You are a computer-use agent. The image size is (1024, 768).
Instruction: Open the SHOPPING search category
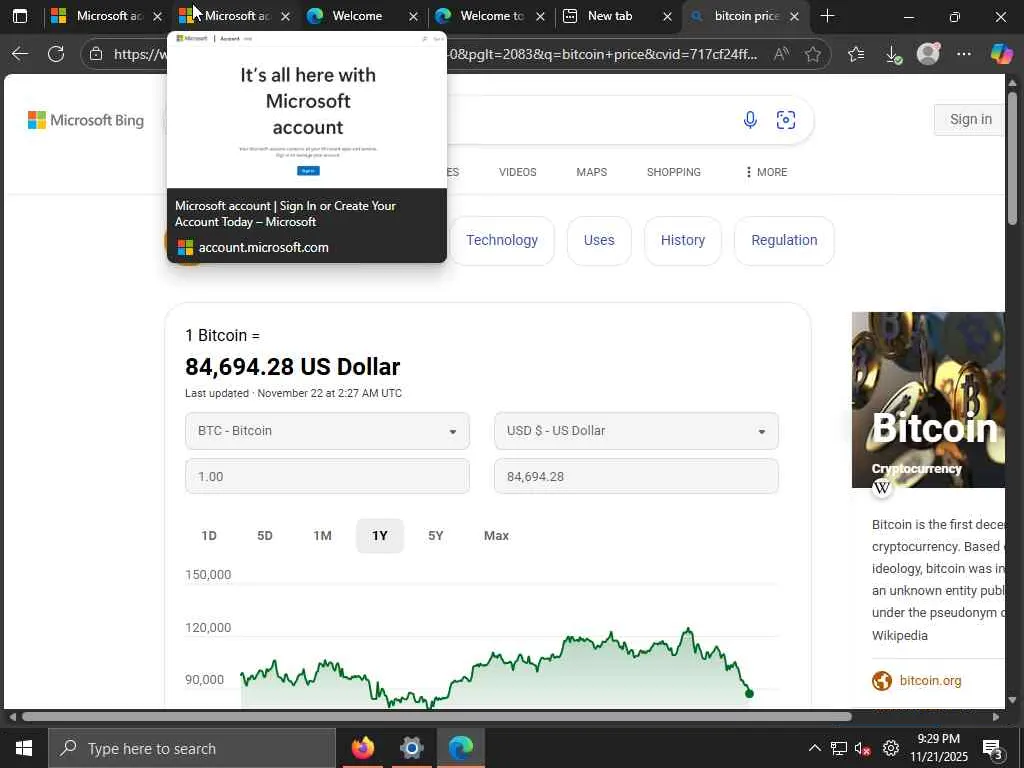pos(673,172)
